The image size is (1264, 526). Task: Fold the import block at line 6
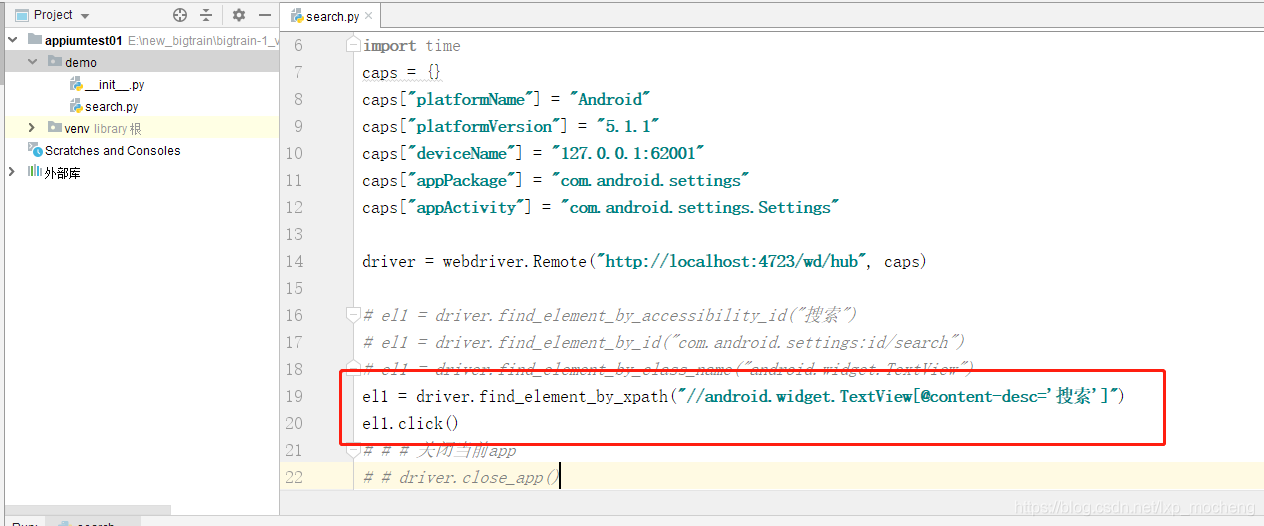[x=352, y=45]
